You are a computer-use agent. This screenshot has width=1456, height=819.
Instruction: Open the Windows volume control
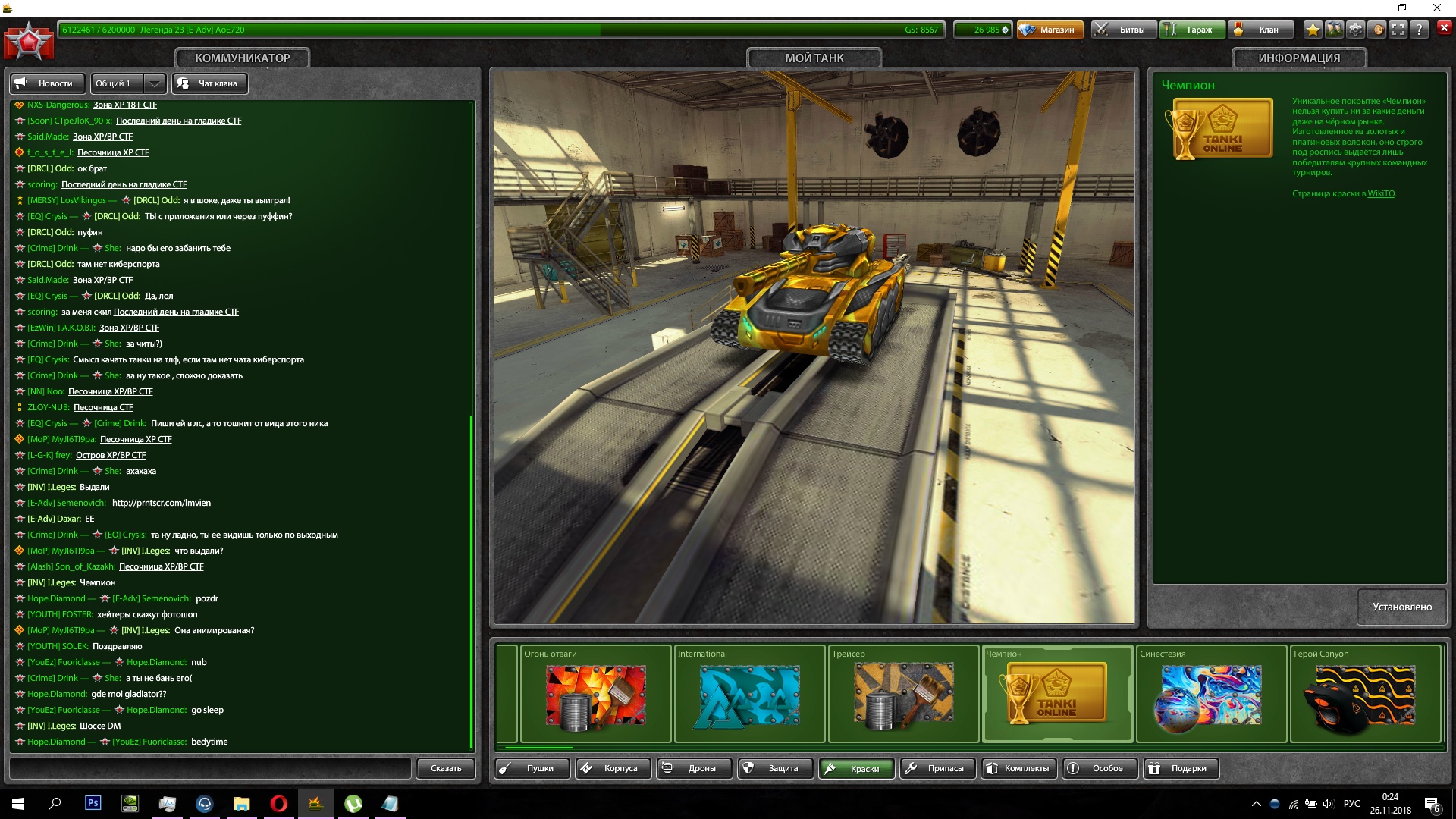pos(1328,804)
